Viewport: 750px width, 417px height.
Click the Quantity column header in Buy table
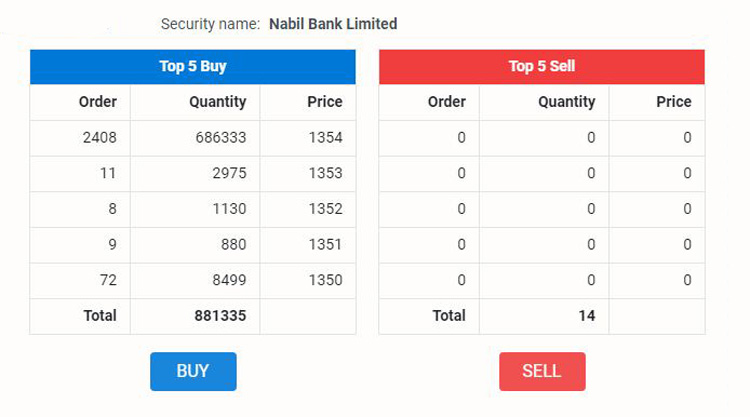pos(217,102)
